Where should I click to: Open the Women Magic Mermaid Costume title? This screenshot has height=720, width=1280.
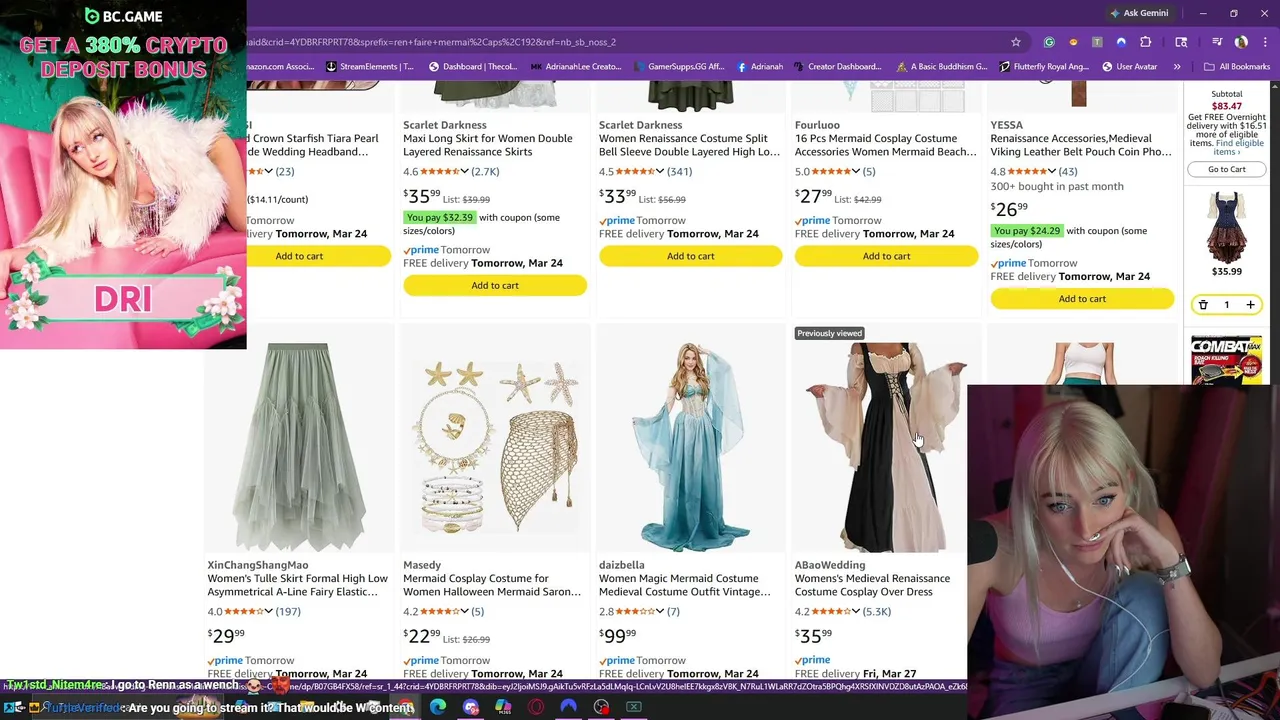[685, 585]
